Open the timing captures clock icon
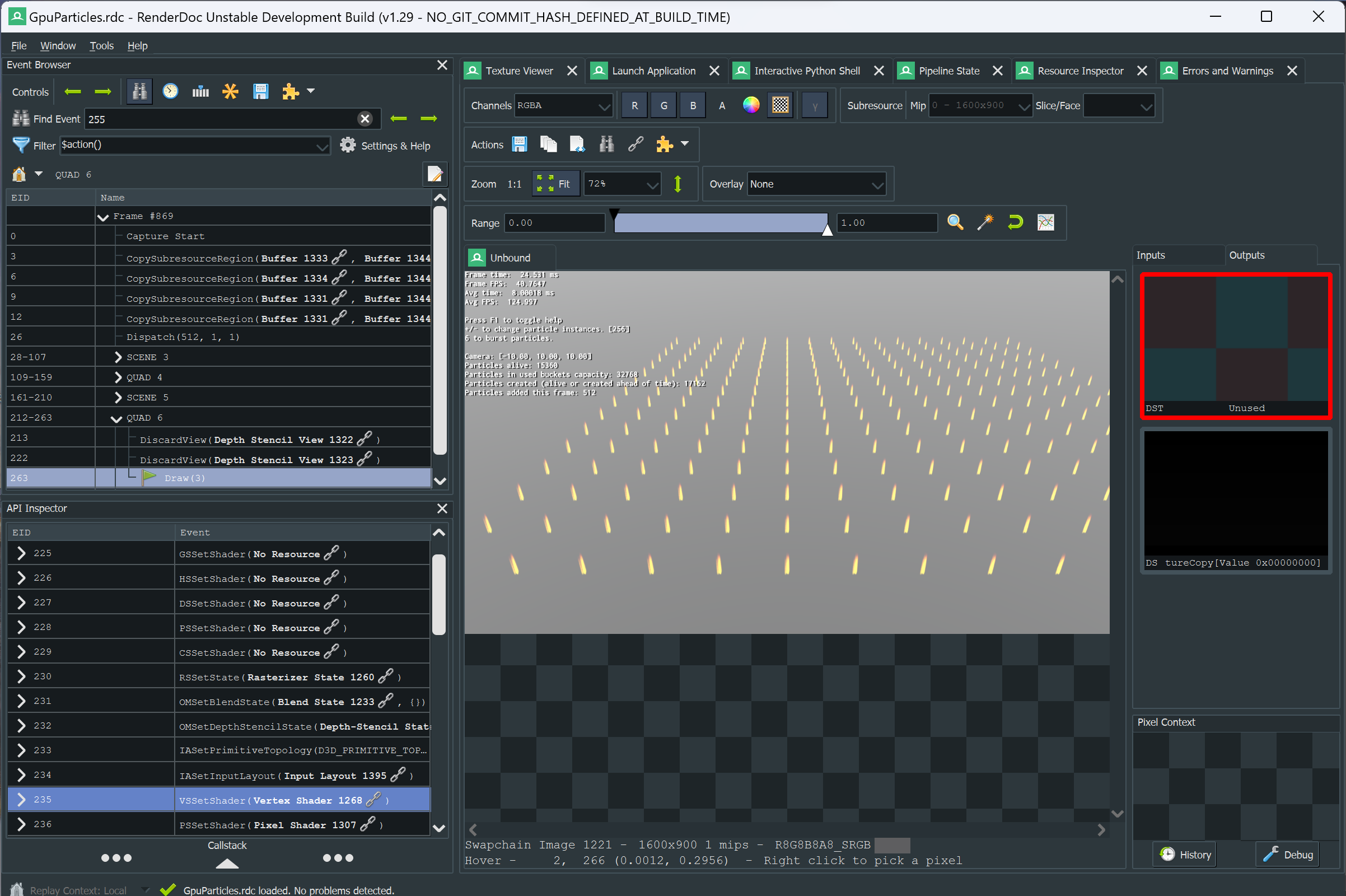 coord(170,91)
